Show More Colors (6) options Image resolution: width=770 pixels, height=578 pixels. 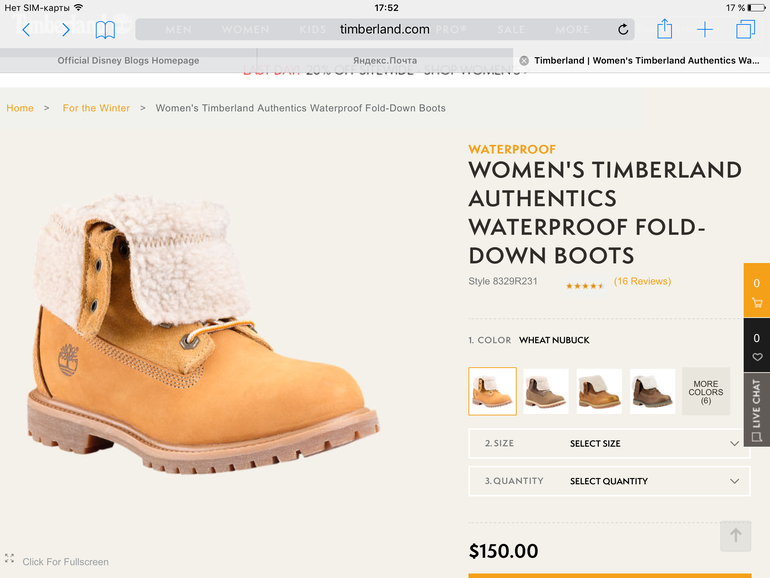705,391
